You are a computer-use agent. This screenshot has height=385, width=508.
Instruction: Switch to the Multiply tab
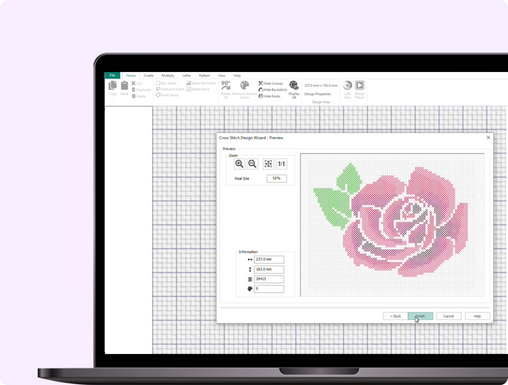pyautogui.click(x=168, y=76)
